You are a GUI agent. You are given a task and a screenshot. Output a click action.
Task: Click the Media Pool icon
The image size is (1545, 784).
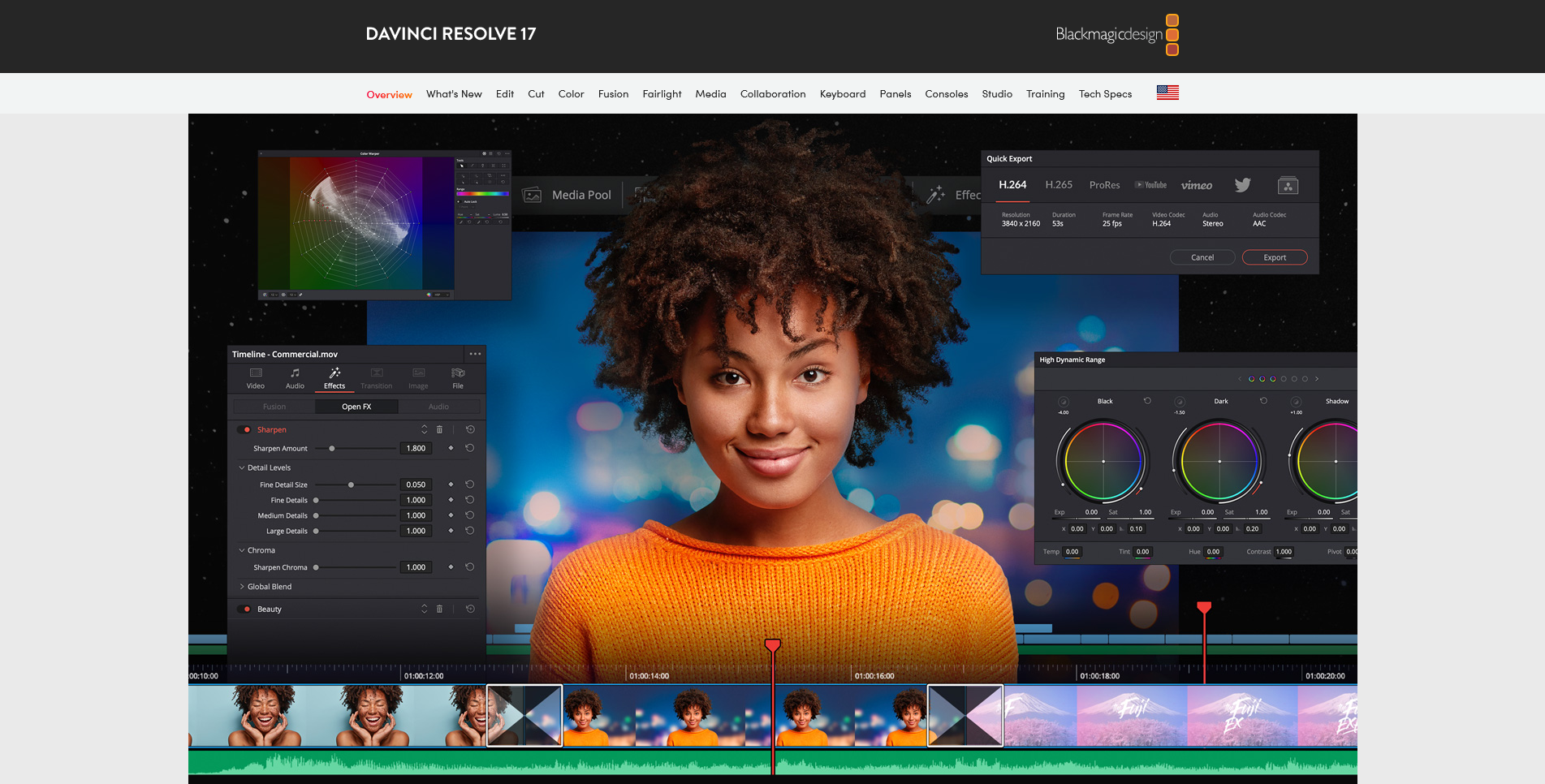[533, 195]
